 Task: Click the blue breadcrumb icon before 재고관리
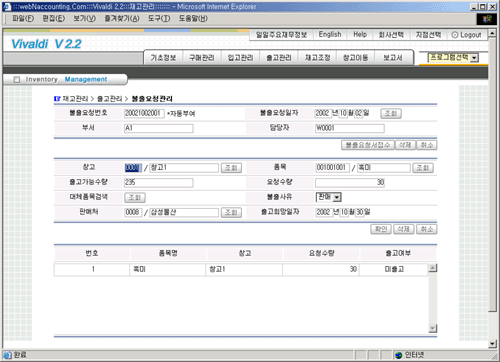pyautogui.click(x=57, y=99)
